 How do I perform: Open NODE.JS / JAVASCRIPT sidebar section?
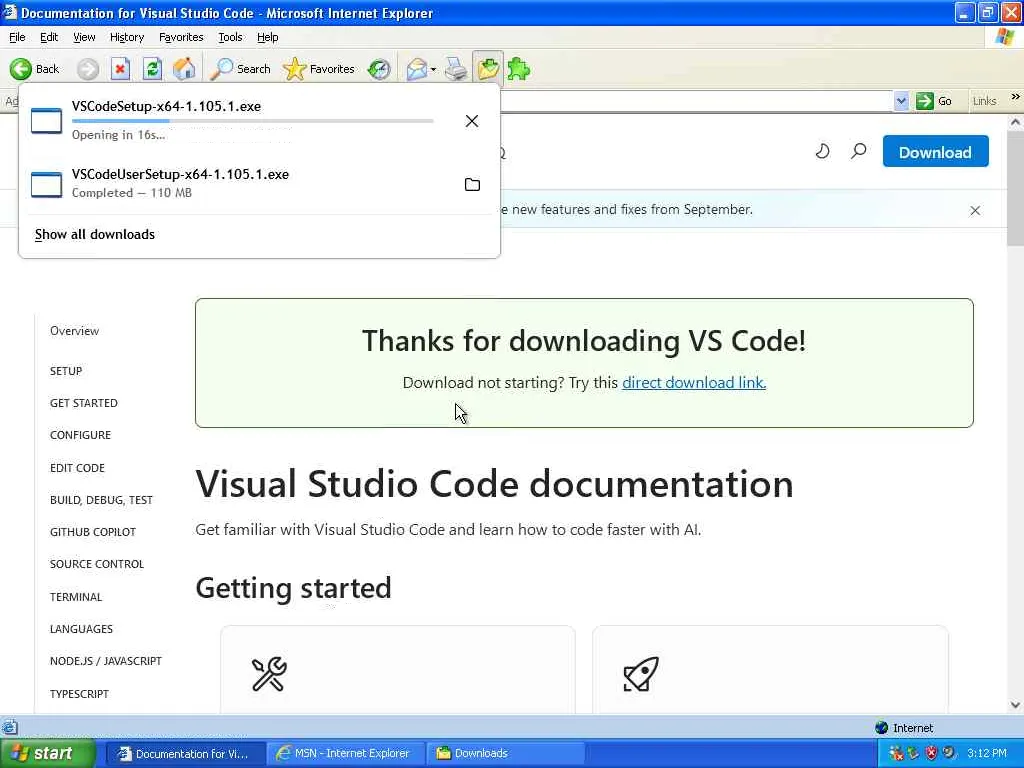click(106, 661)
